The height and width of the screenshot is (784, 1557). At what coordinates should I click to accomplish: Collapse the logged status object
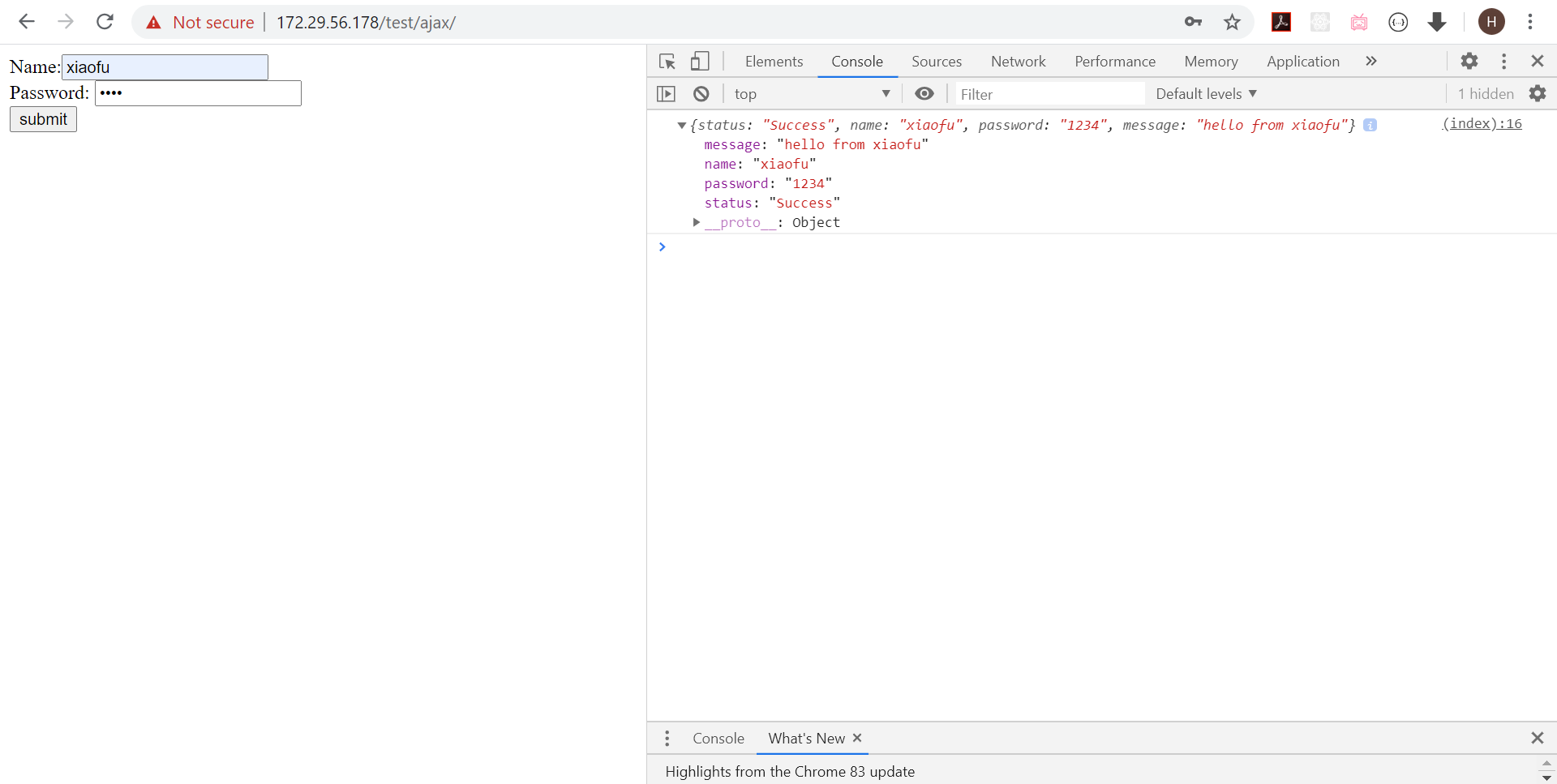681,125
